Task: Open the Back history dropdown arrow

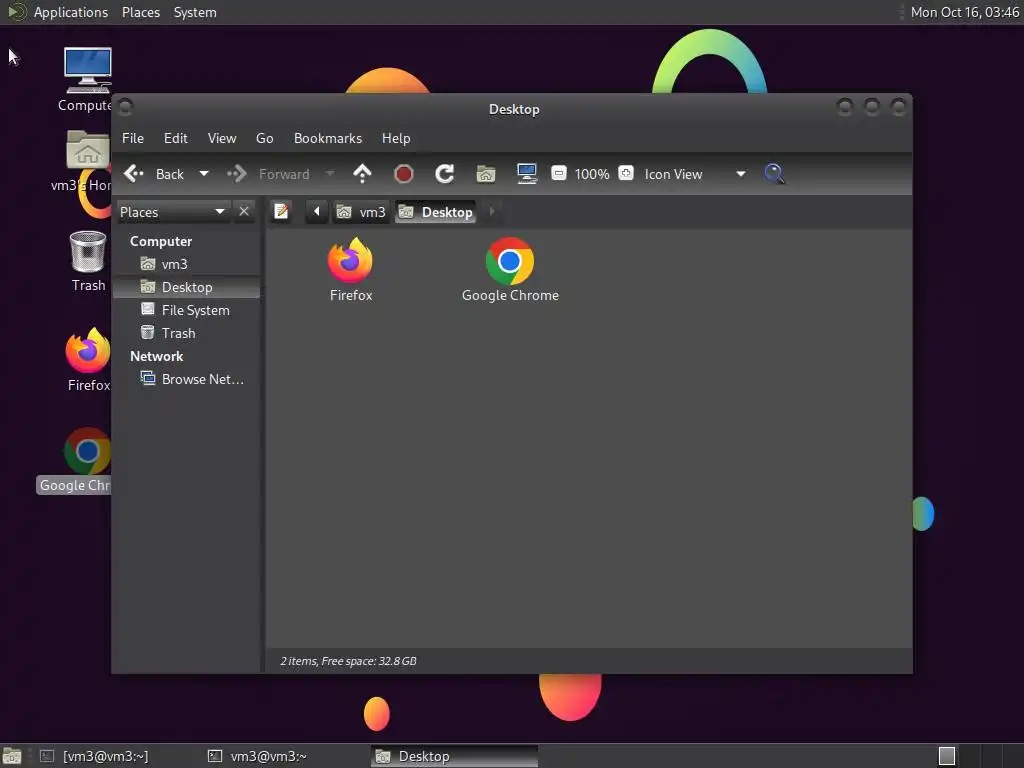Action: click(x=204, y=174)
